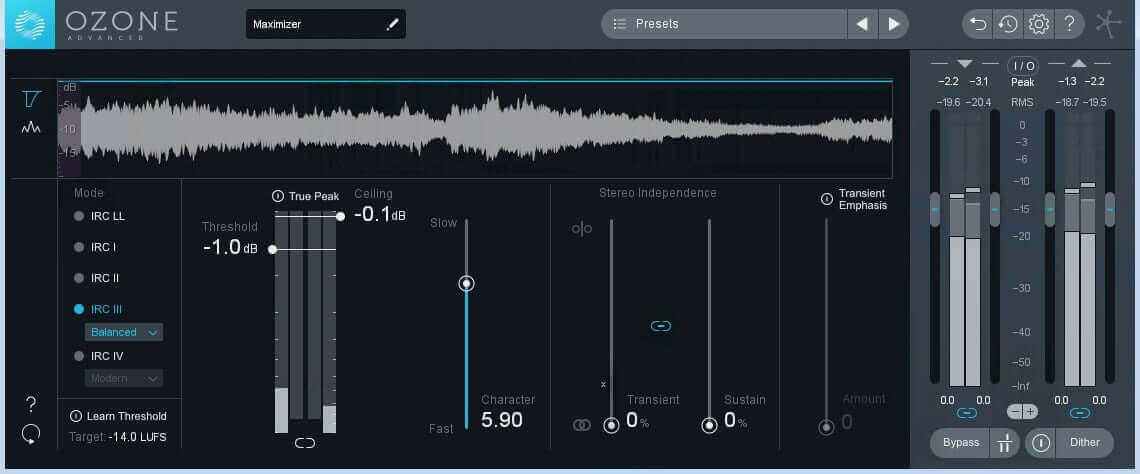This screenshot has width=1140, height=474.
Task: Open the Modern style dropdown
Action: click(x=124, y=378)
